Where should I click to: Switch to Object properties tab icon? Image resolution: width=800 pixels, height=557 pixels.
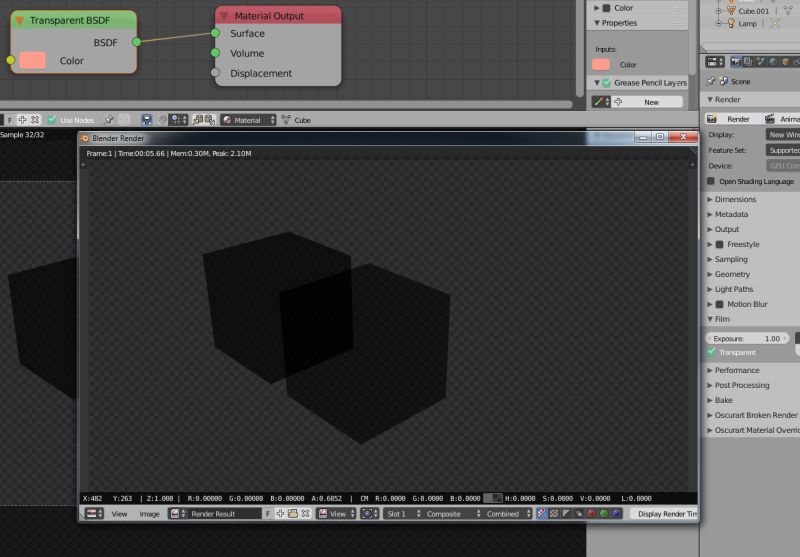click(786, 62)
